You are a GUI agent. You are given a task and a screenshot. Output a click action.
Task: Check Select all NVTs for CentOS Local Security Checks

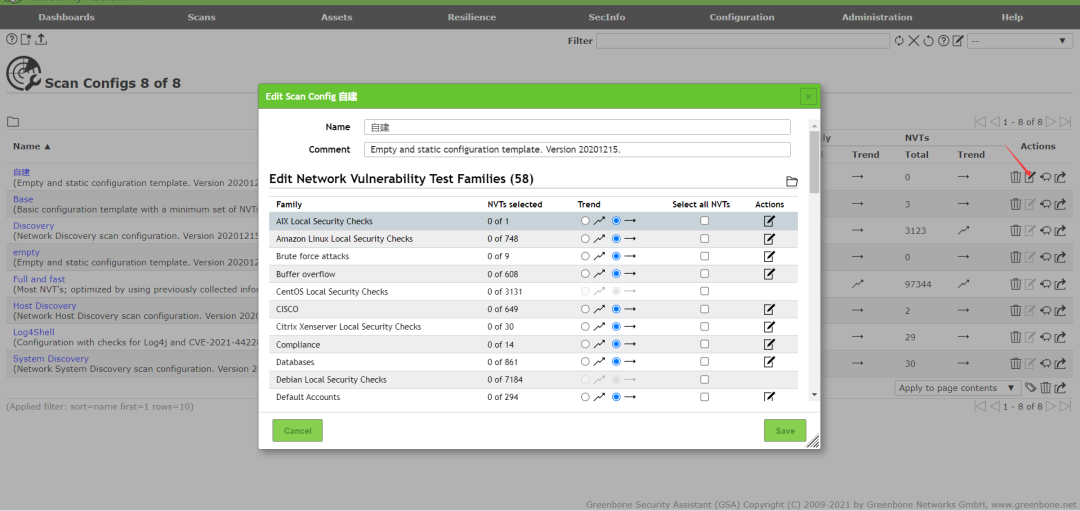704,291
